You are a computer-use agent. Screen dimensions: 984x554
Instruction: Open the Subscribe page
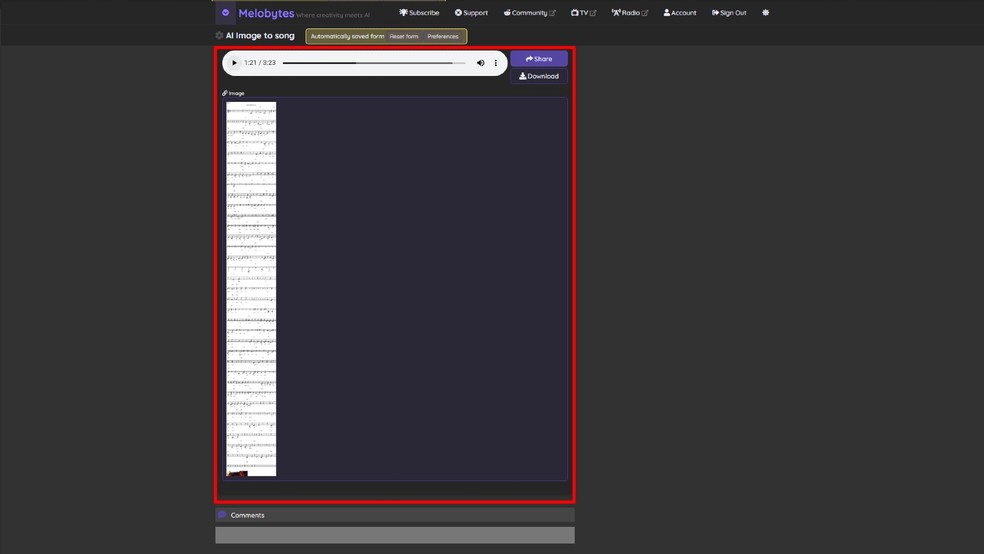[419, 13]
